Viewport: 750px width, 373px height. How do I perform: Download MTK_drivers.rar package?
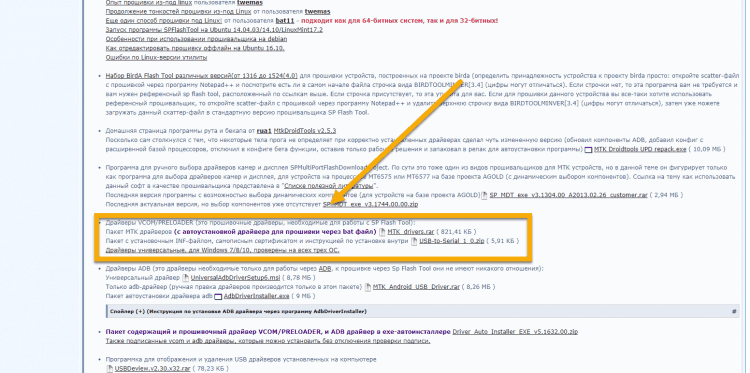(410, 232)
